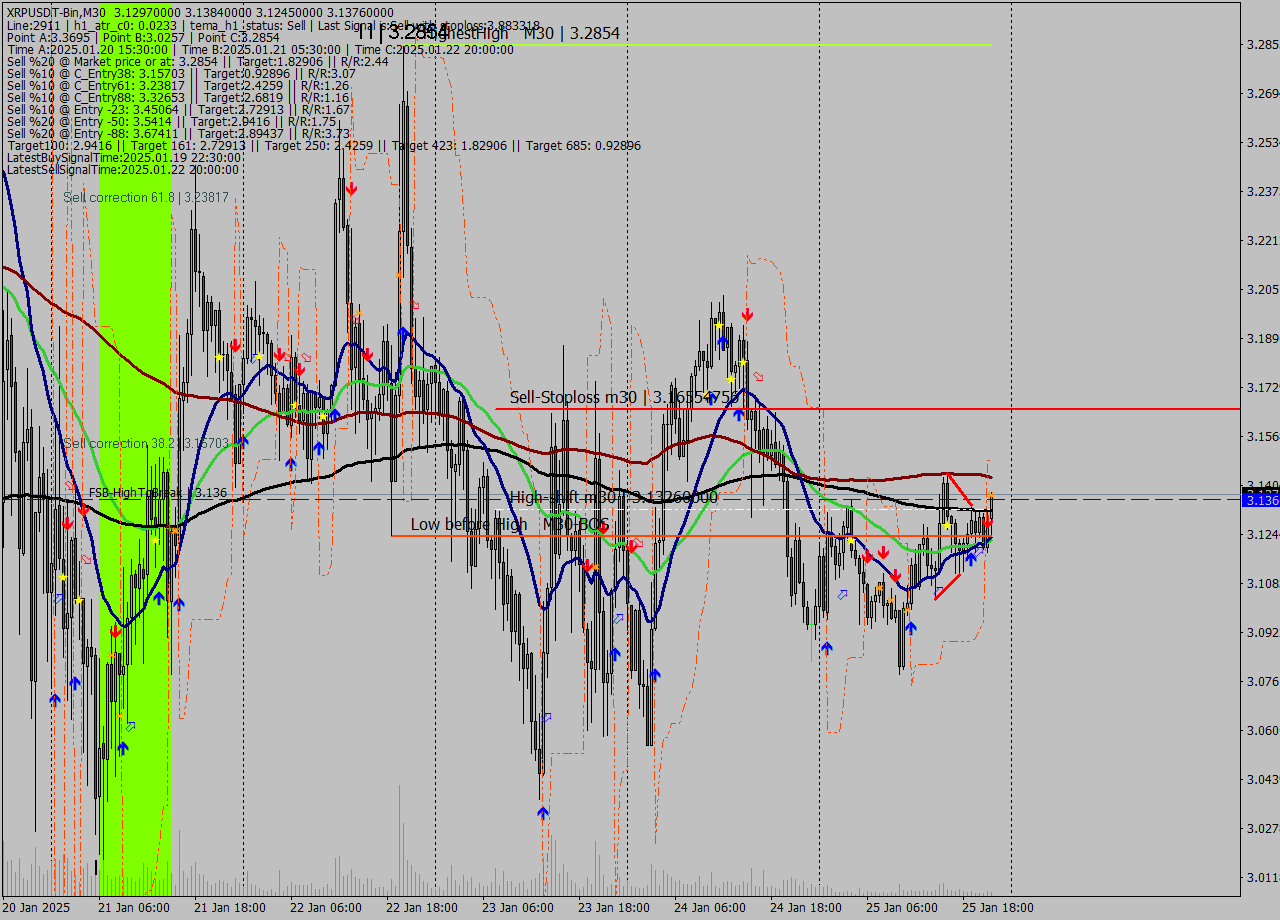Image resolution: width=1280 pixels, height=920 pixels.
Task: Click the 'Low before High M30-BOS' label
Action: click(509, 524)
